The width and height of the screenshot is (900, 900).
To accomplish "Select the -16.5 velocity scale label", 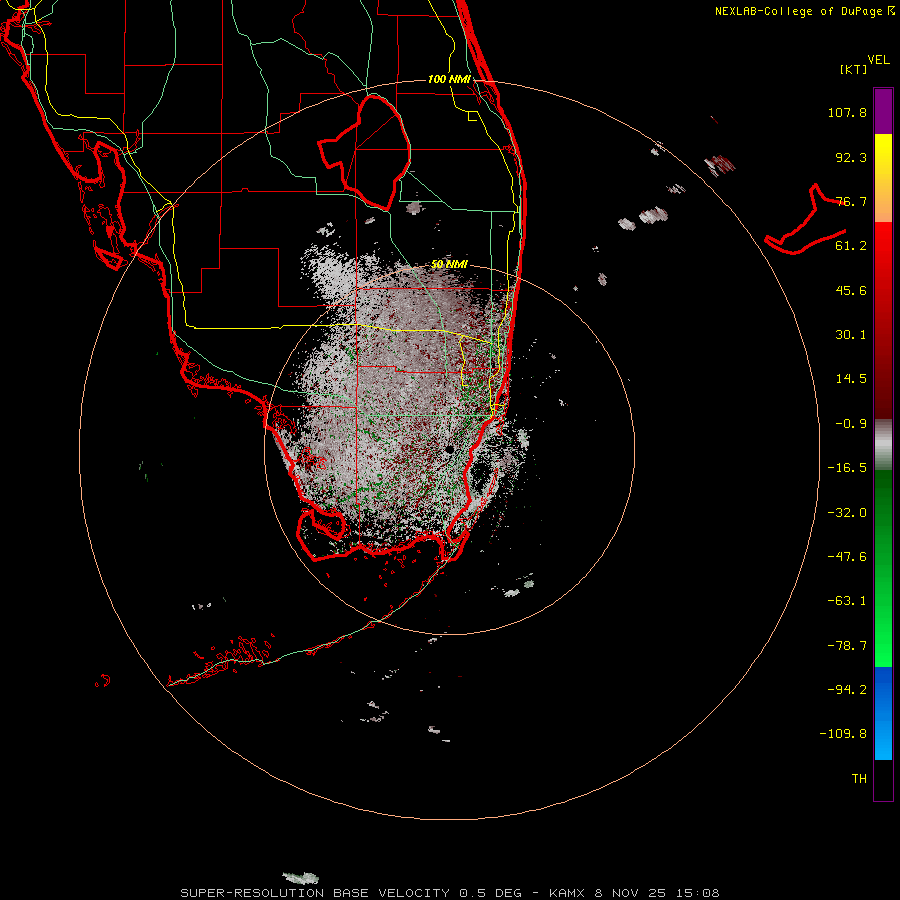I will pos(847,468).
